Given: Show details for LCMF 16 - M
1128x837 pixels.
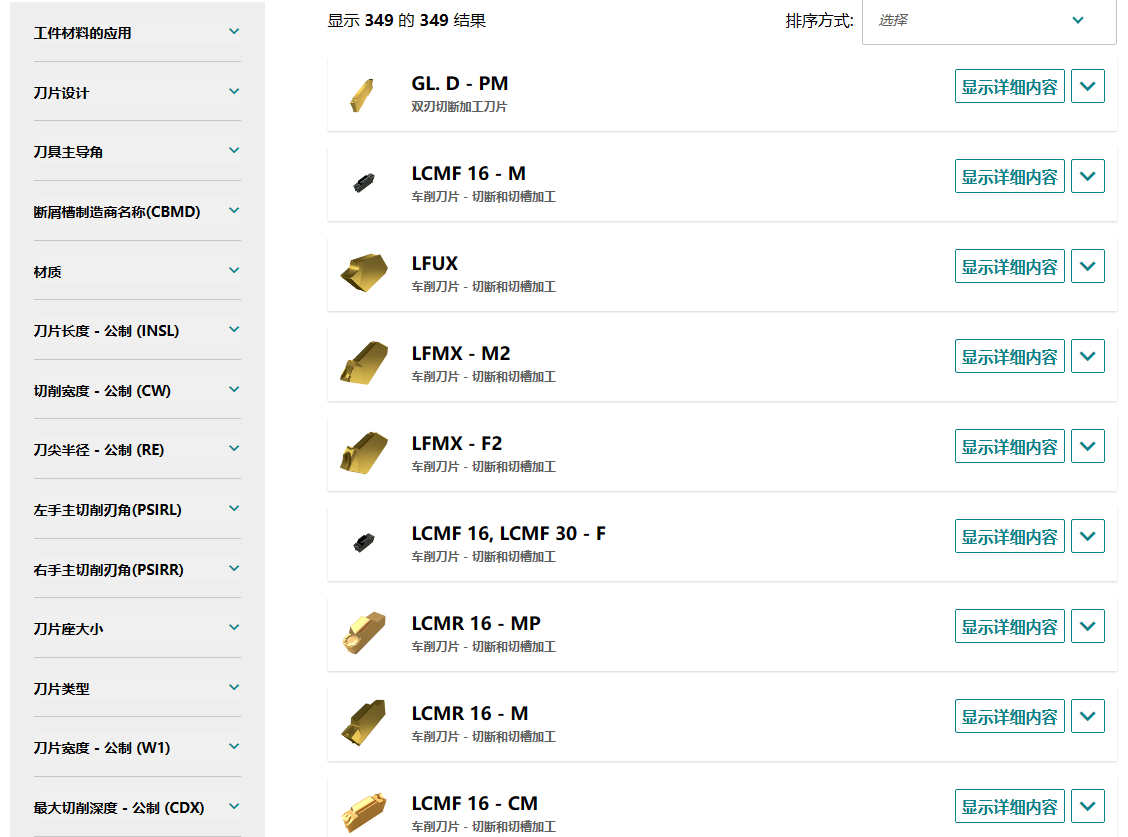Looking at the screenshot, I should click(x=1009, y=177).
